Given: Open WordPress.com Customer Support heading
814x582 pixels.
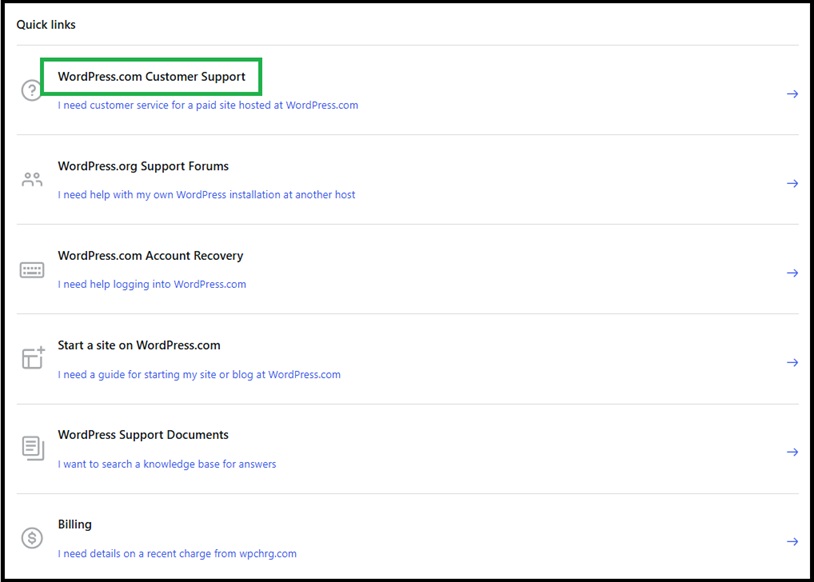Looking at the screenshot, I should tap(151, 77).
